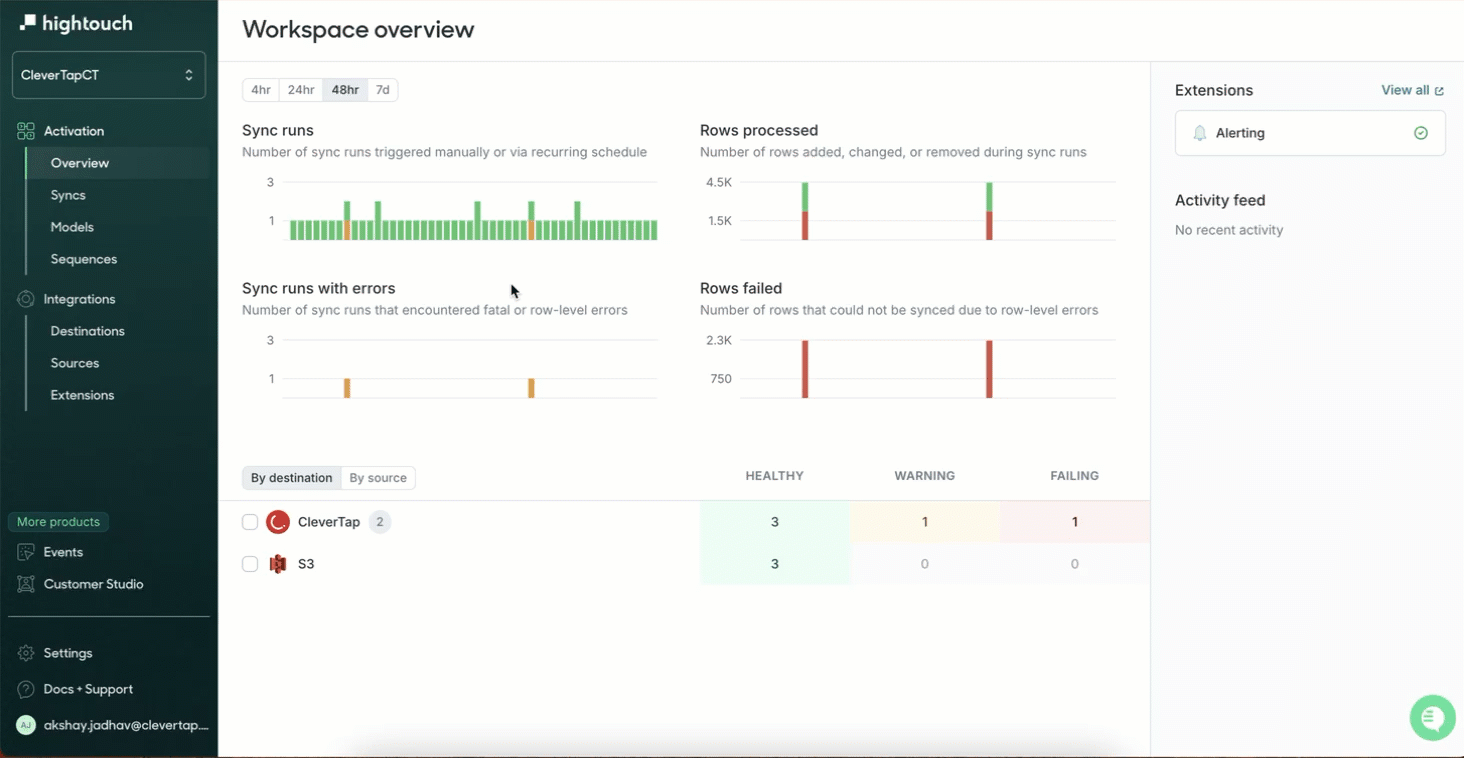
Task: Click the first red bar in Rows failed chart
Action: 805,369
